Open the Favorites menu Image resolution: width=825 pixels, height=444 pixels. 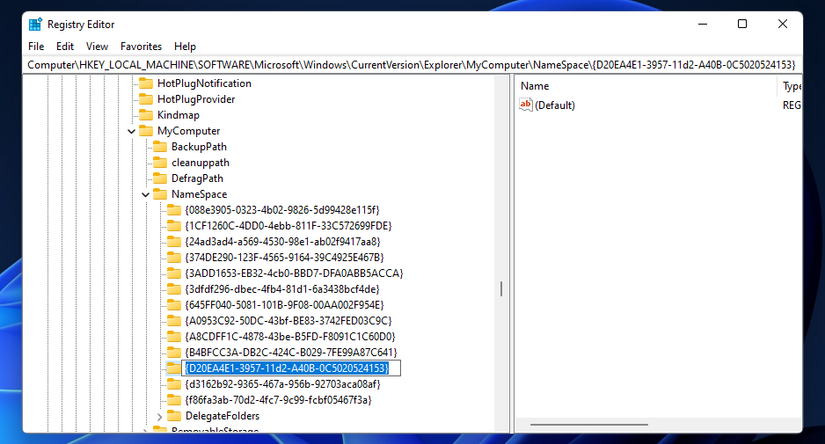tap(140, 46)
